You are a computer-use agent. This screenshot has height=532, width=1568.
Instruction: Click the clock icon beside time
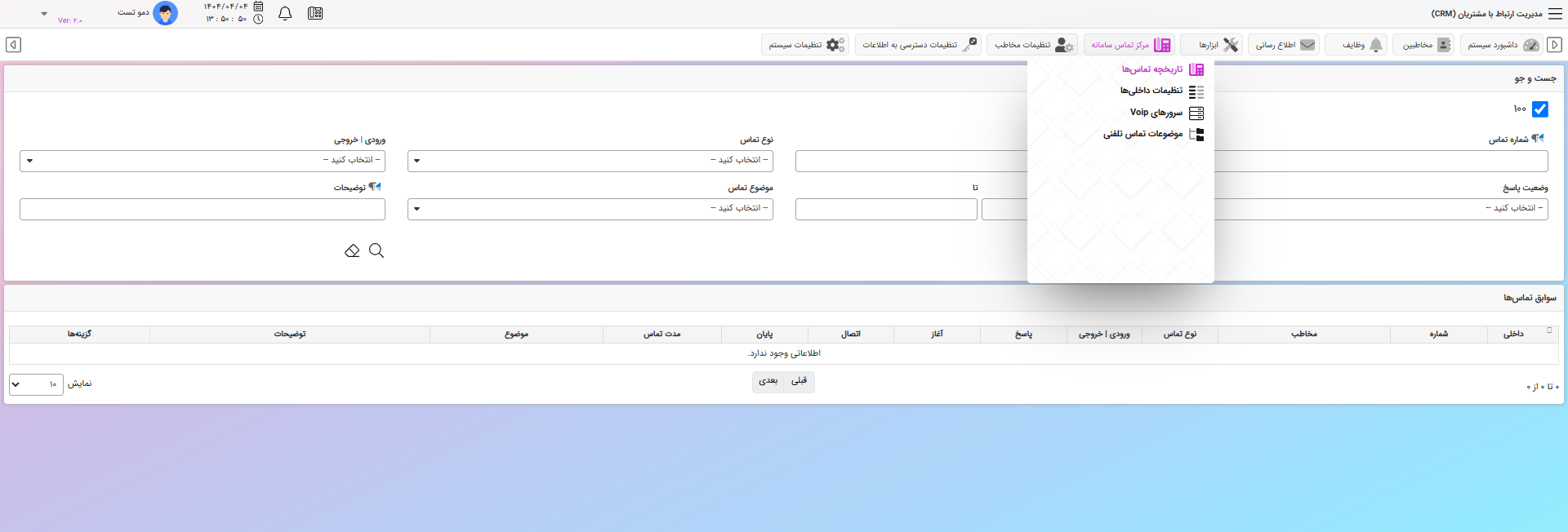point(258,19)
